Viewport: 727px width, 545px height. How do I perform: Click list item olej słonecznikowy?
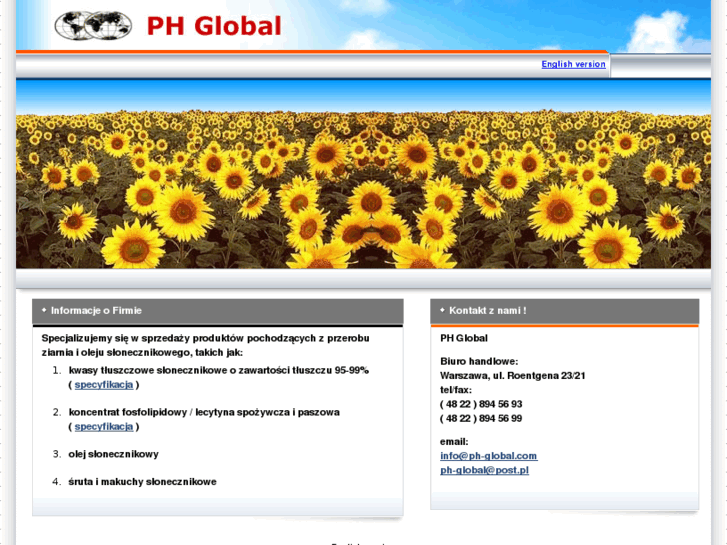coord(114,454)
